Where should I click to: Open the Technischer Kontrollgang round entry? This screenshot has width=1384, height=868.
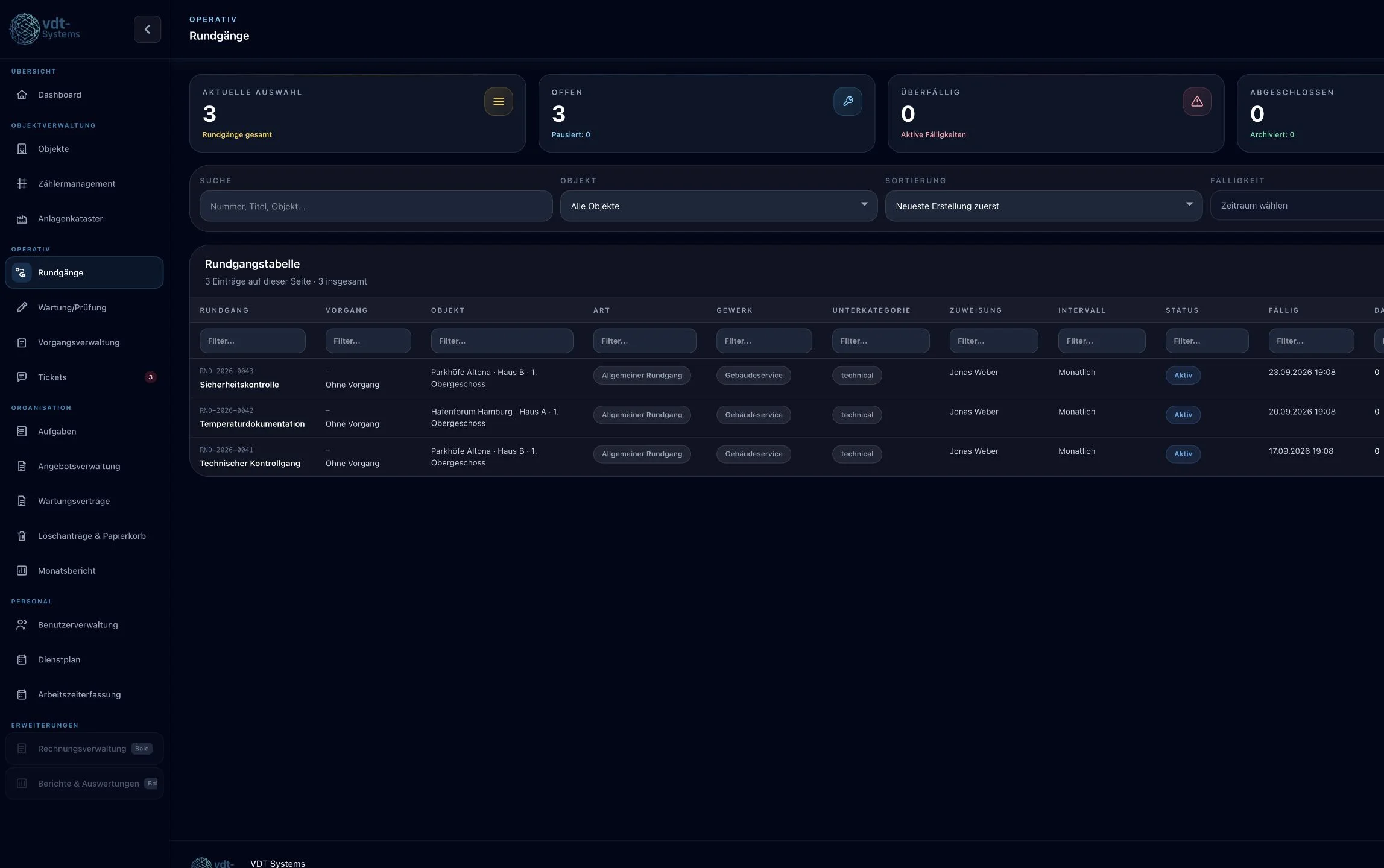250,464
